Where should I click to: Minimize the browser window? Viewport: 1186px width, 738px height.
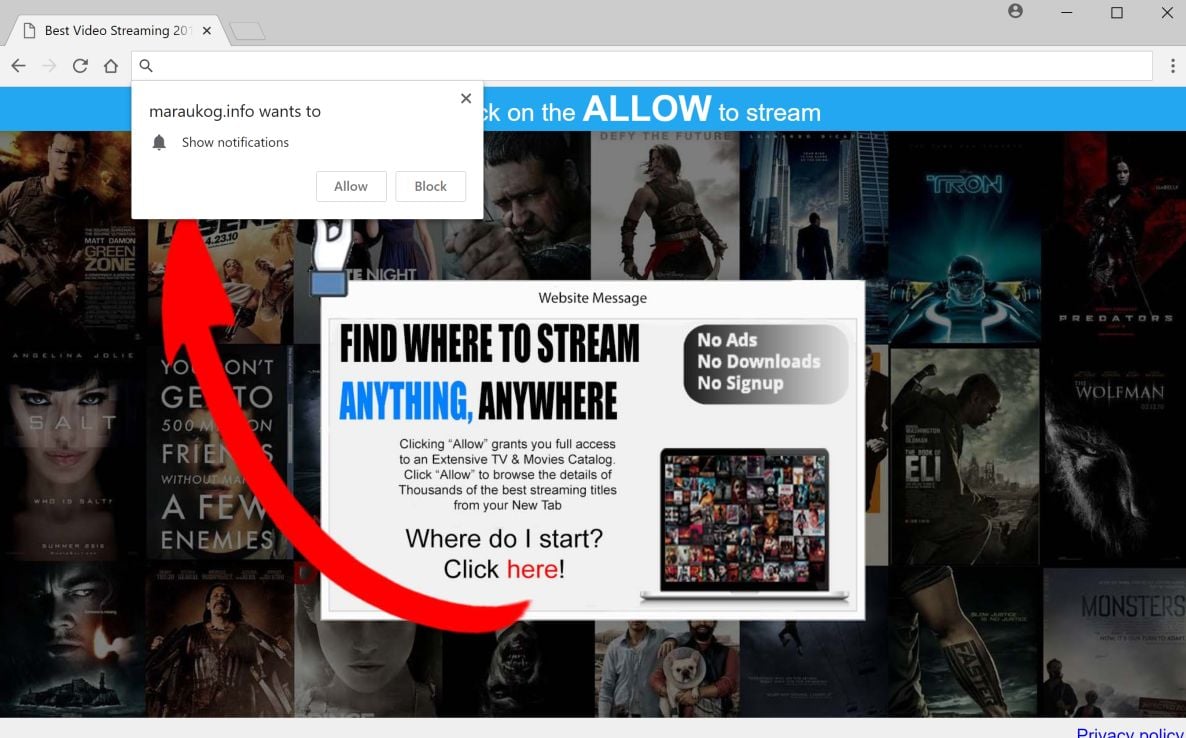1066,12
